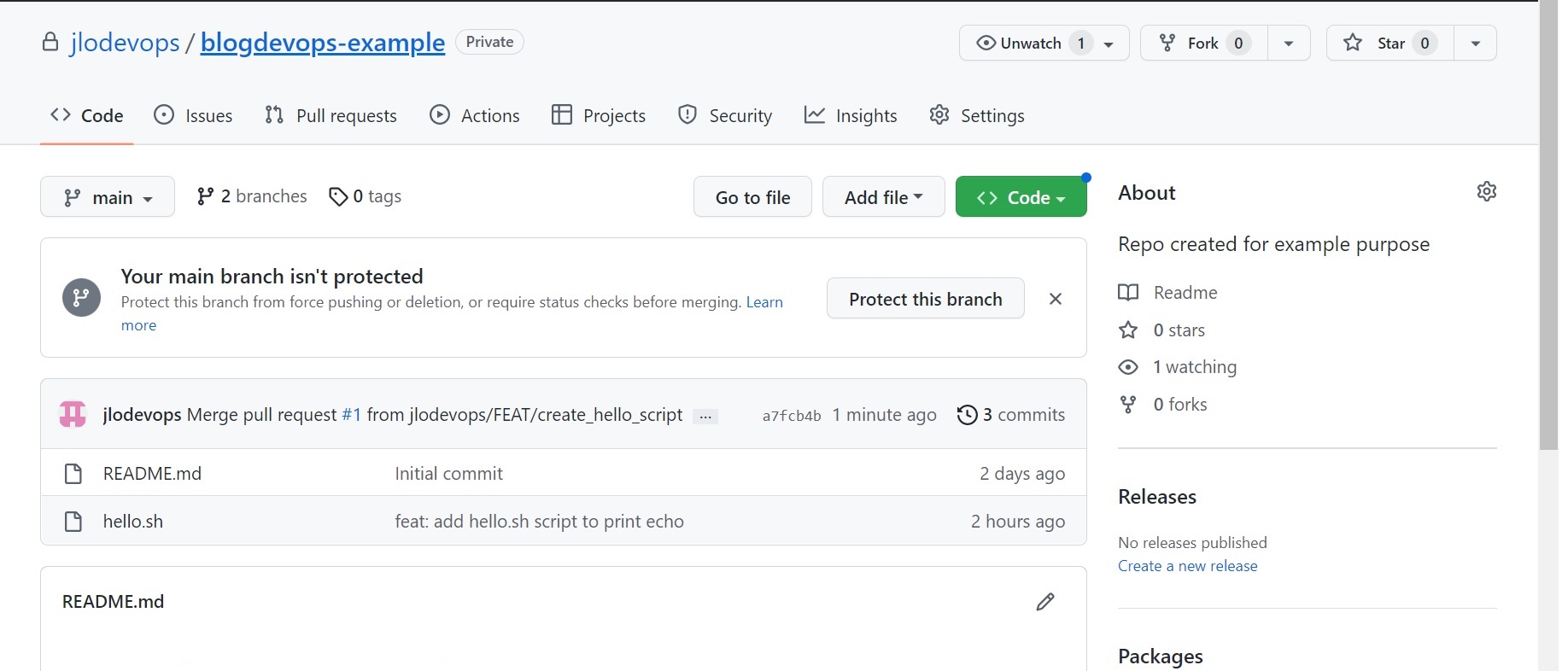The height and width of the screenshot is (671, 1568).
Task: Click the Go to file button
Action: [x=752, y=197]
